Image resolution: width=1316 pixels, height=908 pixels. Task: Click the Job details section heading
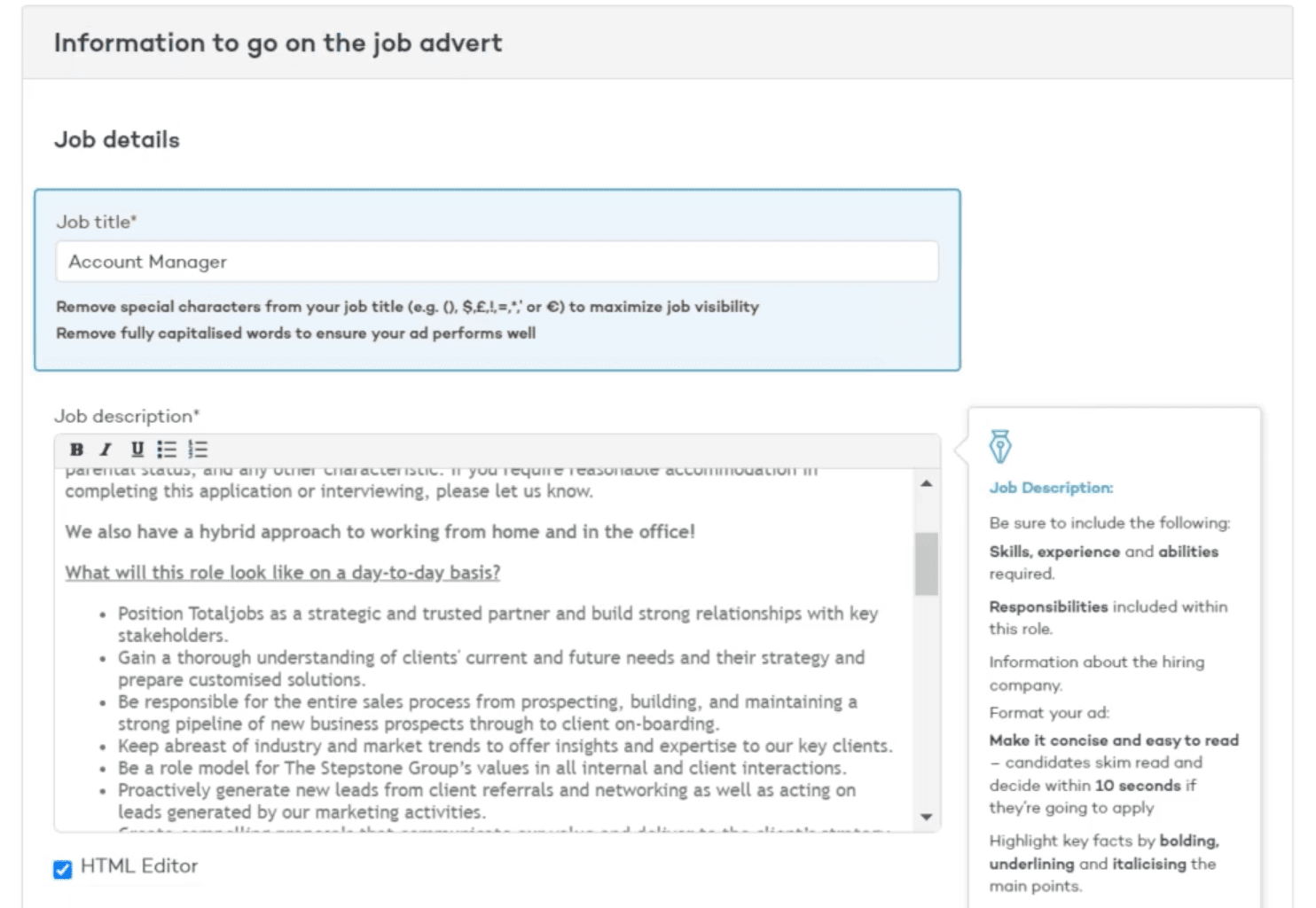[117, 138]
